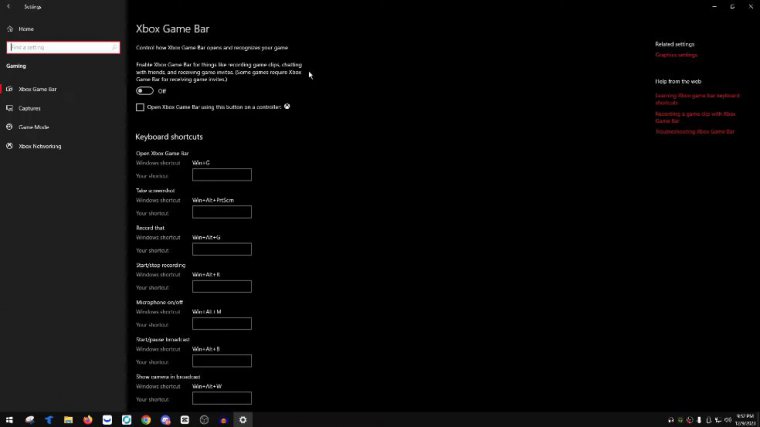The image size is (760, 427).
Task: Check the controller button checkbox
Action: [x=140, y=107]
